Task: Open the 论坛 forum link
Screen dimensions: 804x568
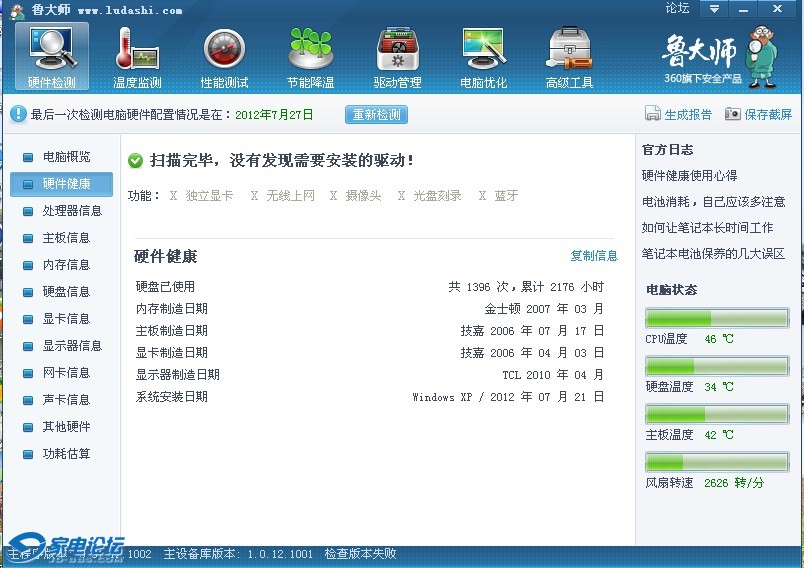Action: click(x=677, y=8)
